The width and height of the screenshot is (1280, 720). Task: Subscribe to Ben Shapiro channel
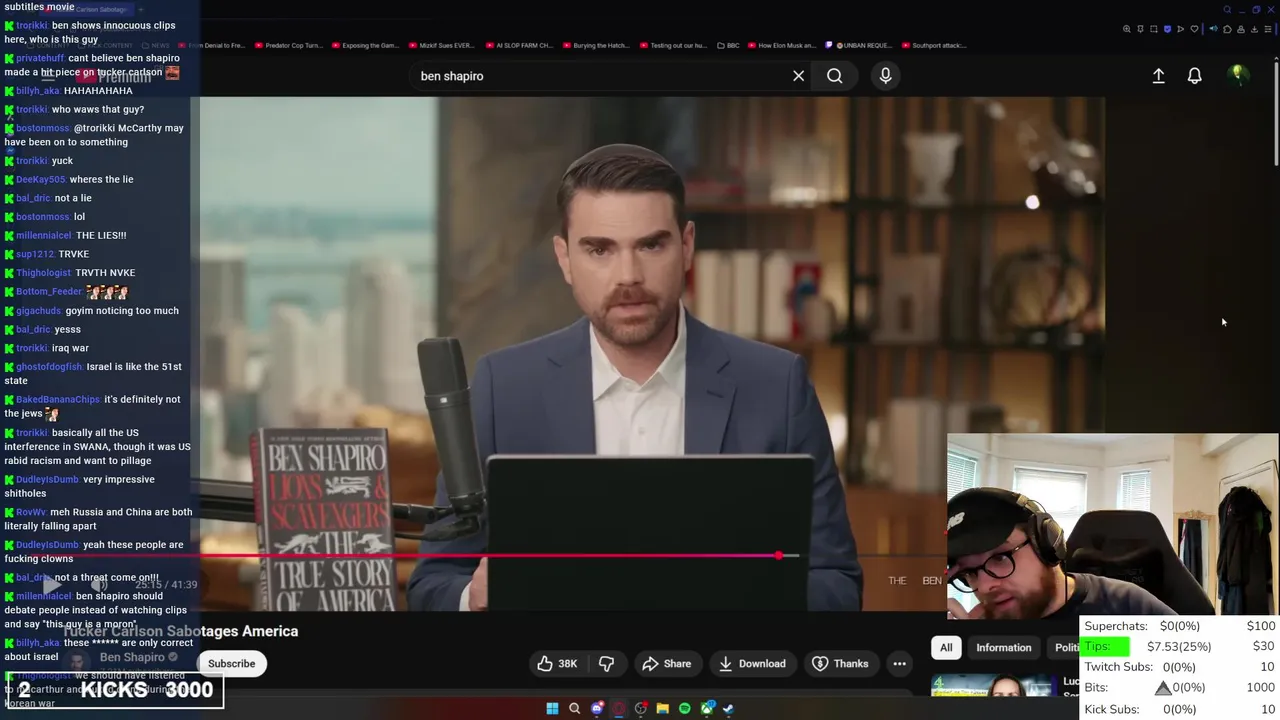click(231, 663)
